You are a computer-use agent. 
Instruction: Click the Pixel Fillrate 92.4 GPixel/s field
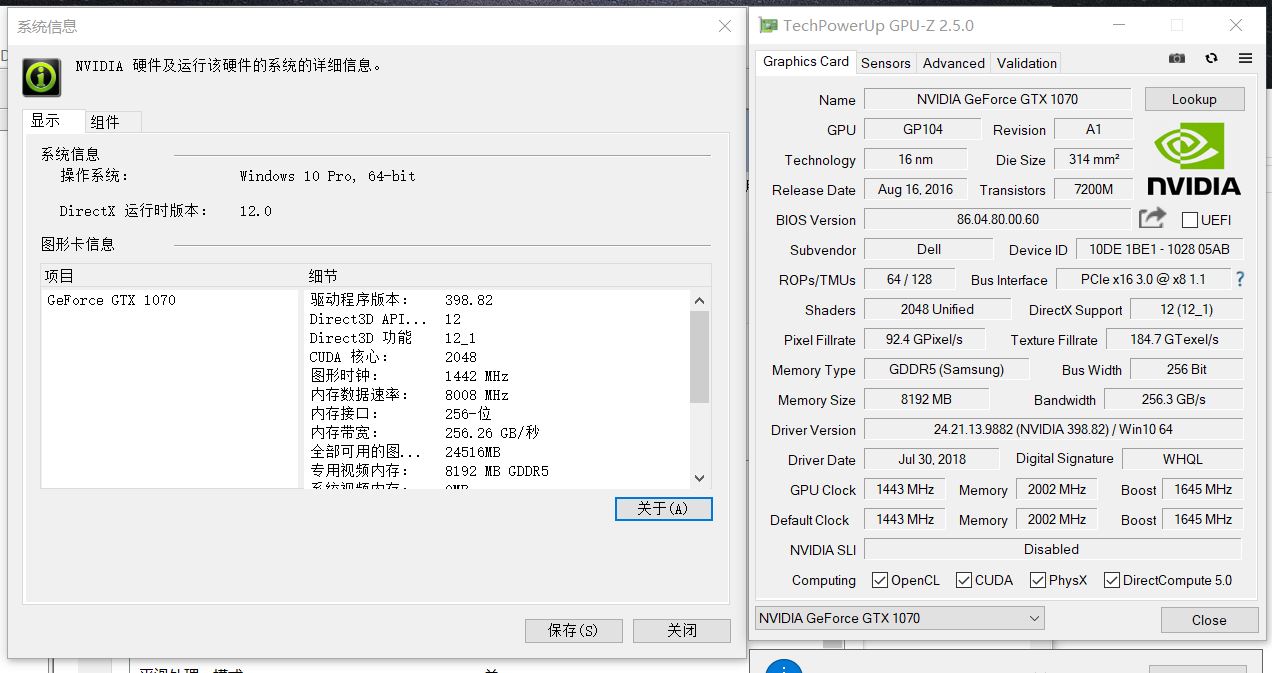925,339
